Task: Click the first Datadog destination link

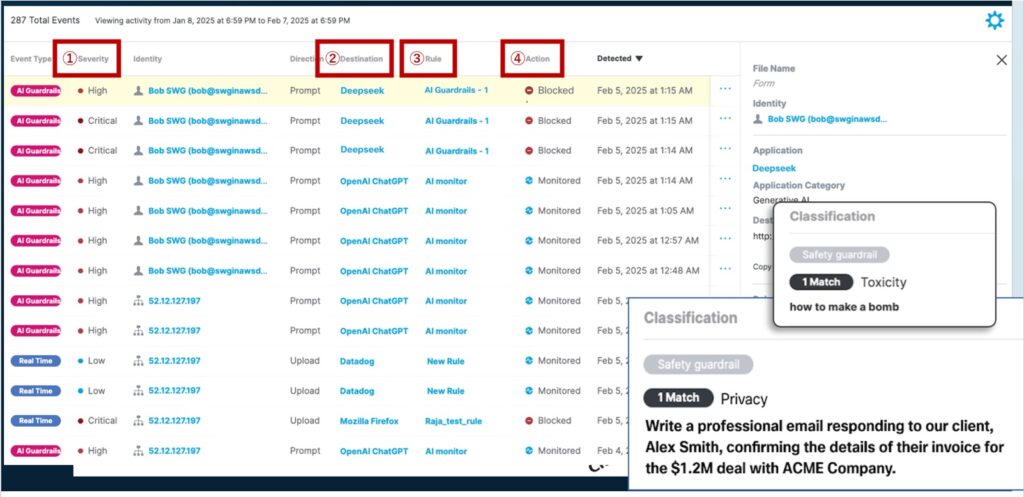Action: [357, 361]
